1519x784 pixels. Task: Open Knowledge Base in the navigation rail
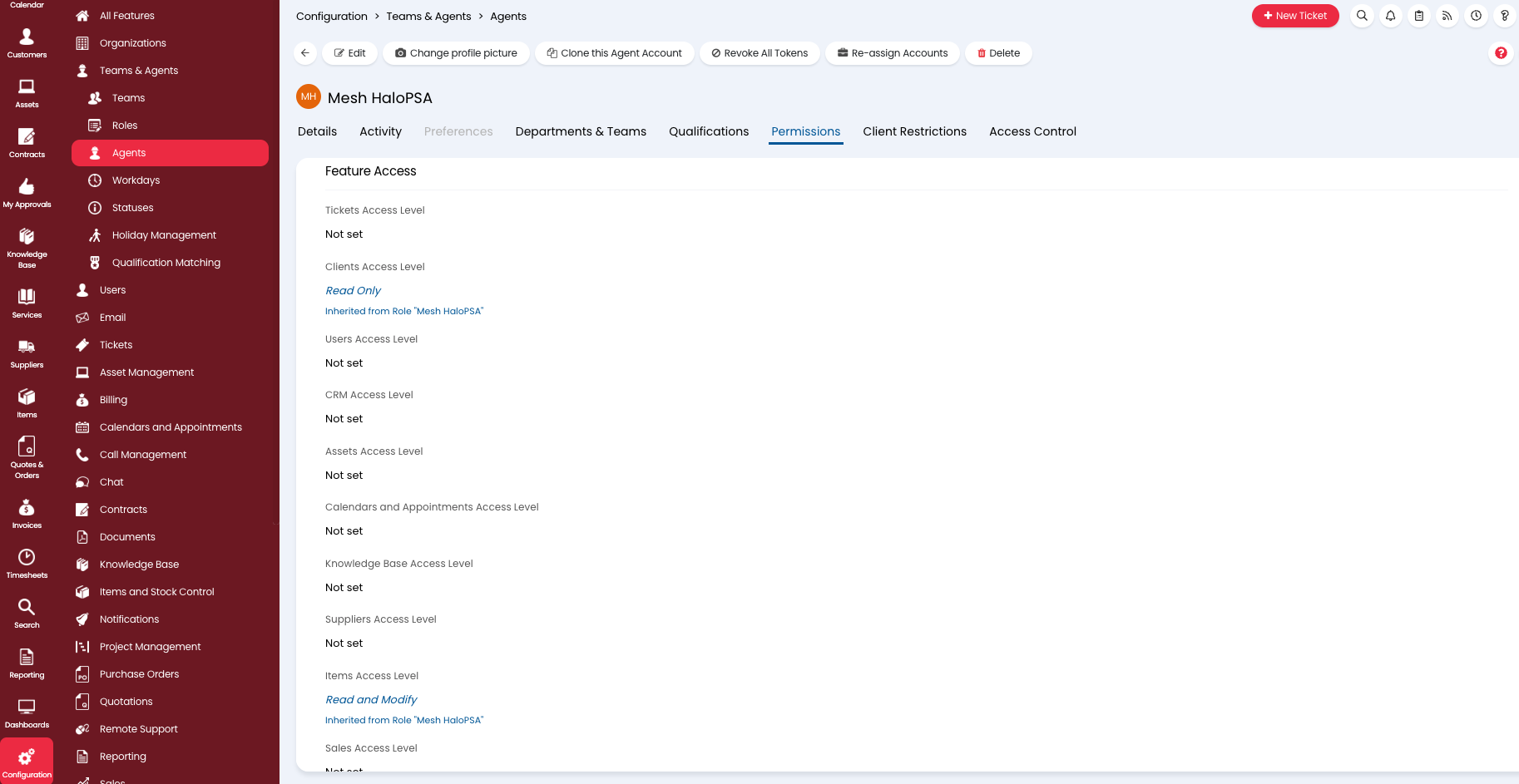point(27,248)
